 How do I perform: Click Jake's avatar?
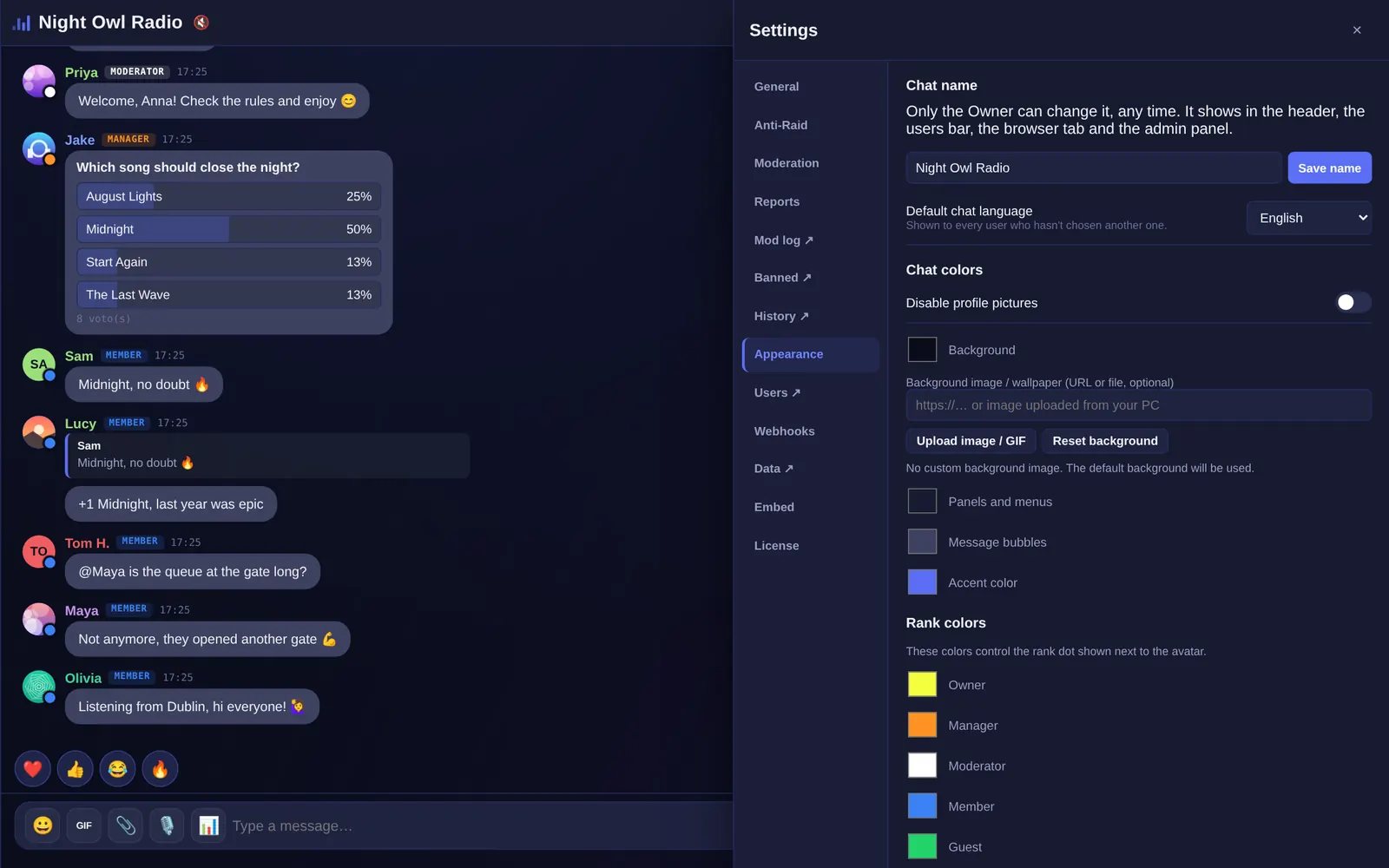click(39, 149)
